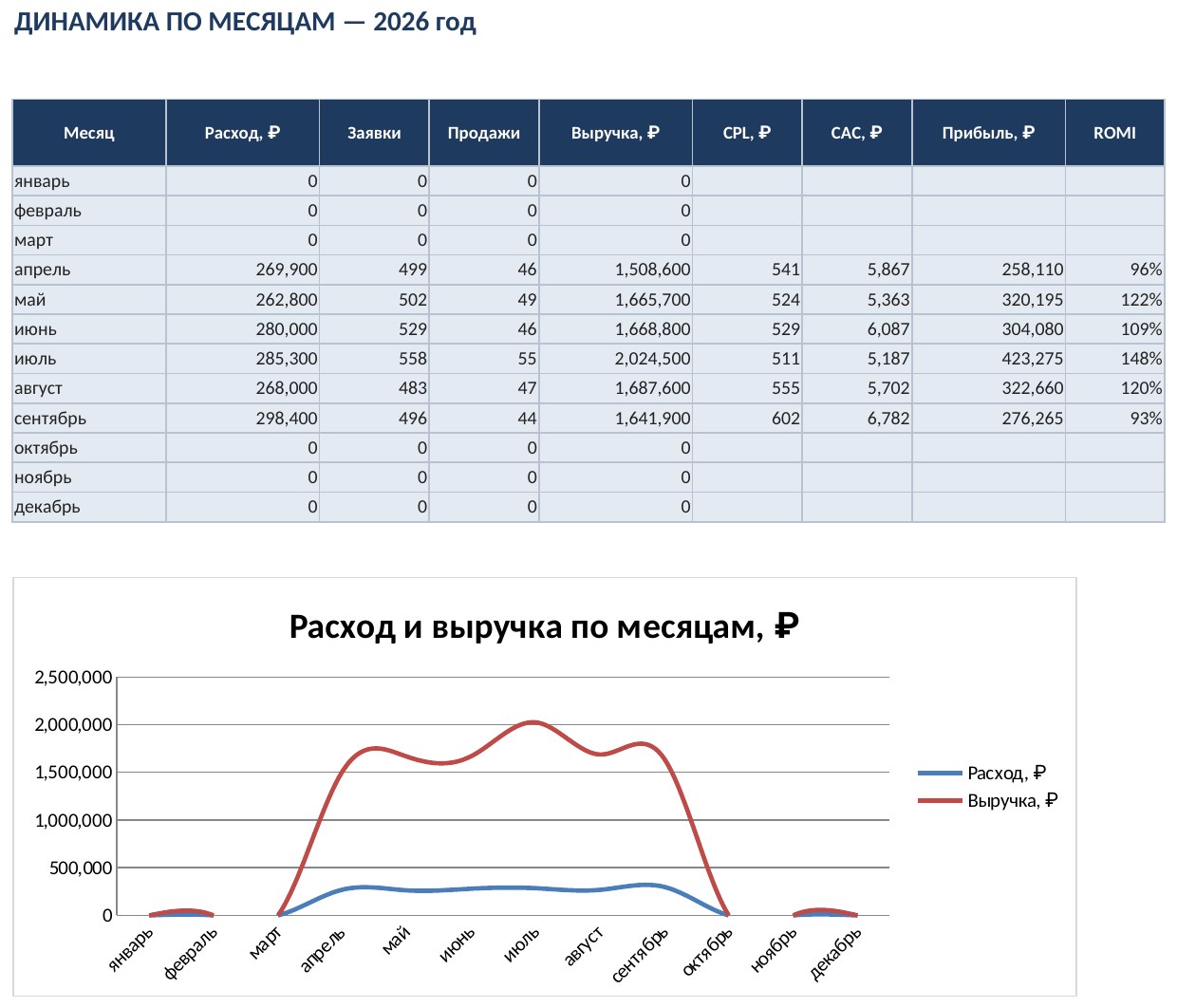The height and width of the screenshot is (1008, 1177).
Task: Select September CPL cell 602
Action: pos(747,419)
